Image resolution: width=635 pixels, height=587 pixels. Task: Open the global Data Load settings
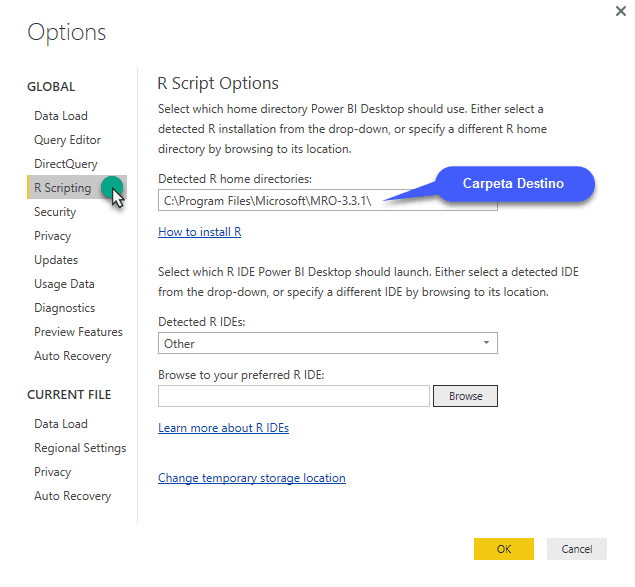(x=61, y=116)
